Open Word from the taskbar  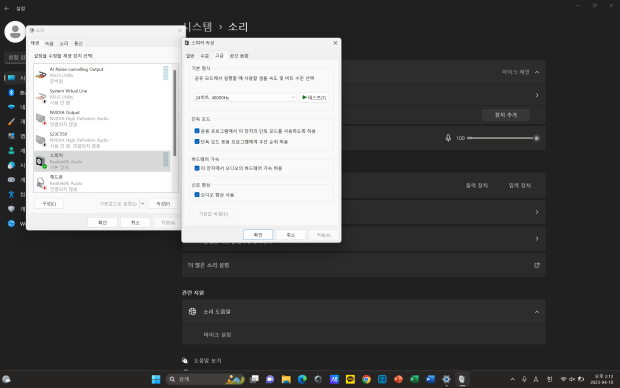coord(430,379)
